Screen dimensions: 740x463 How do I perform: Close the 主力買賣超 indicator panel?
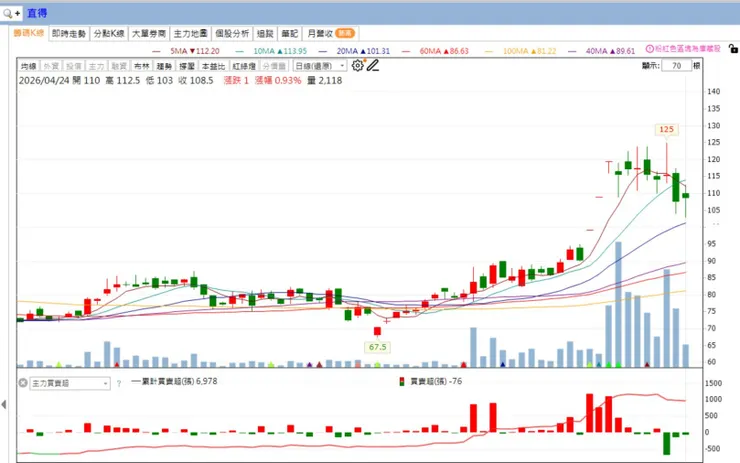click(23, 383)
